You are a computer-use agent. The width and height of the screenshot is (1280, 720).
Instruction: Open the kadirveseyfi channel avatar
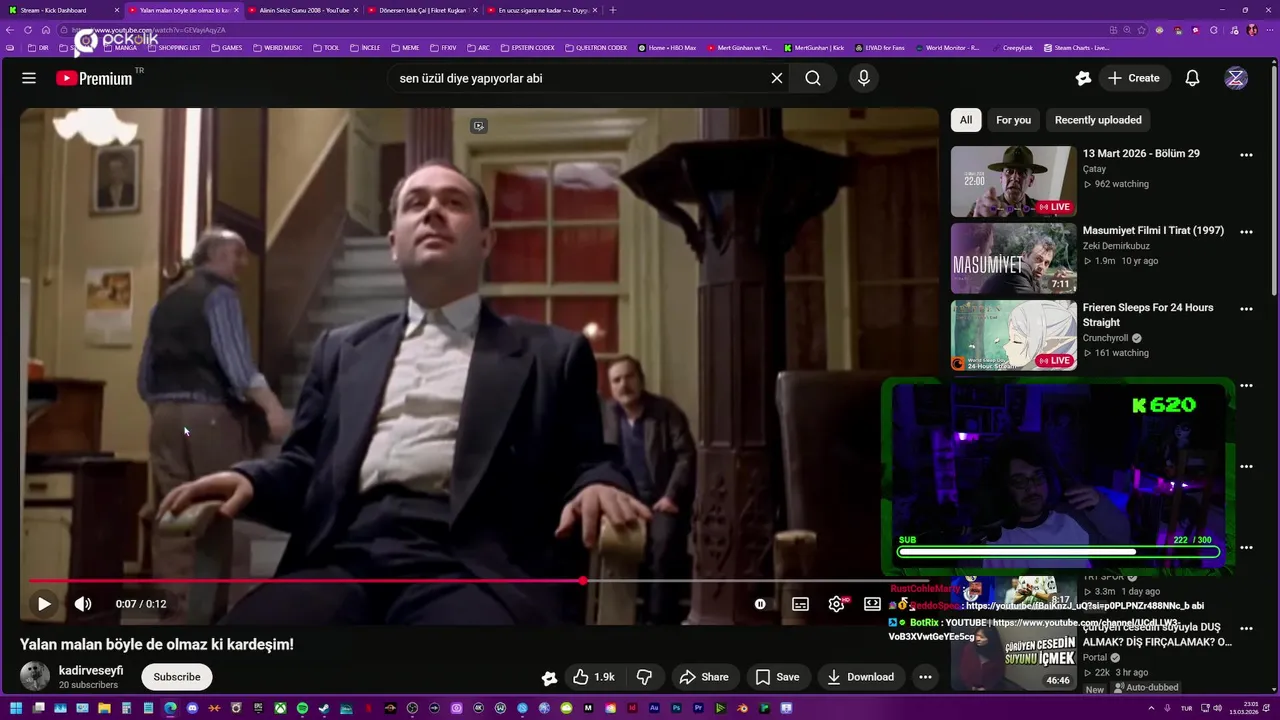(35, 677)
